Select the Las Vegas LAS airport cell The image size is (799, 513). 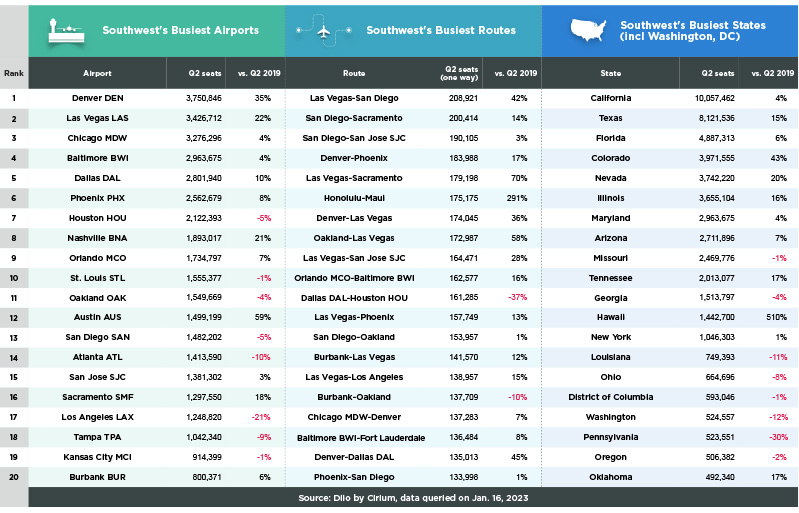coord(97,118)
